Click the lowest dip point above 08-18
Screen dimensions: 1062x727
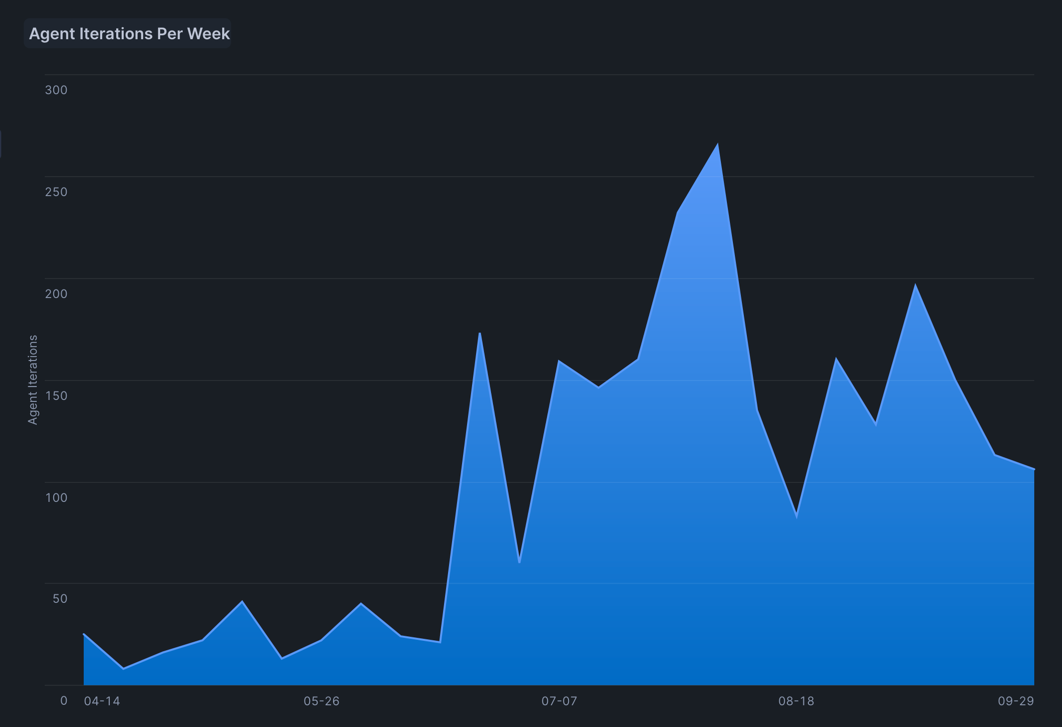tap(797, 516)
